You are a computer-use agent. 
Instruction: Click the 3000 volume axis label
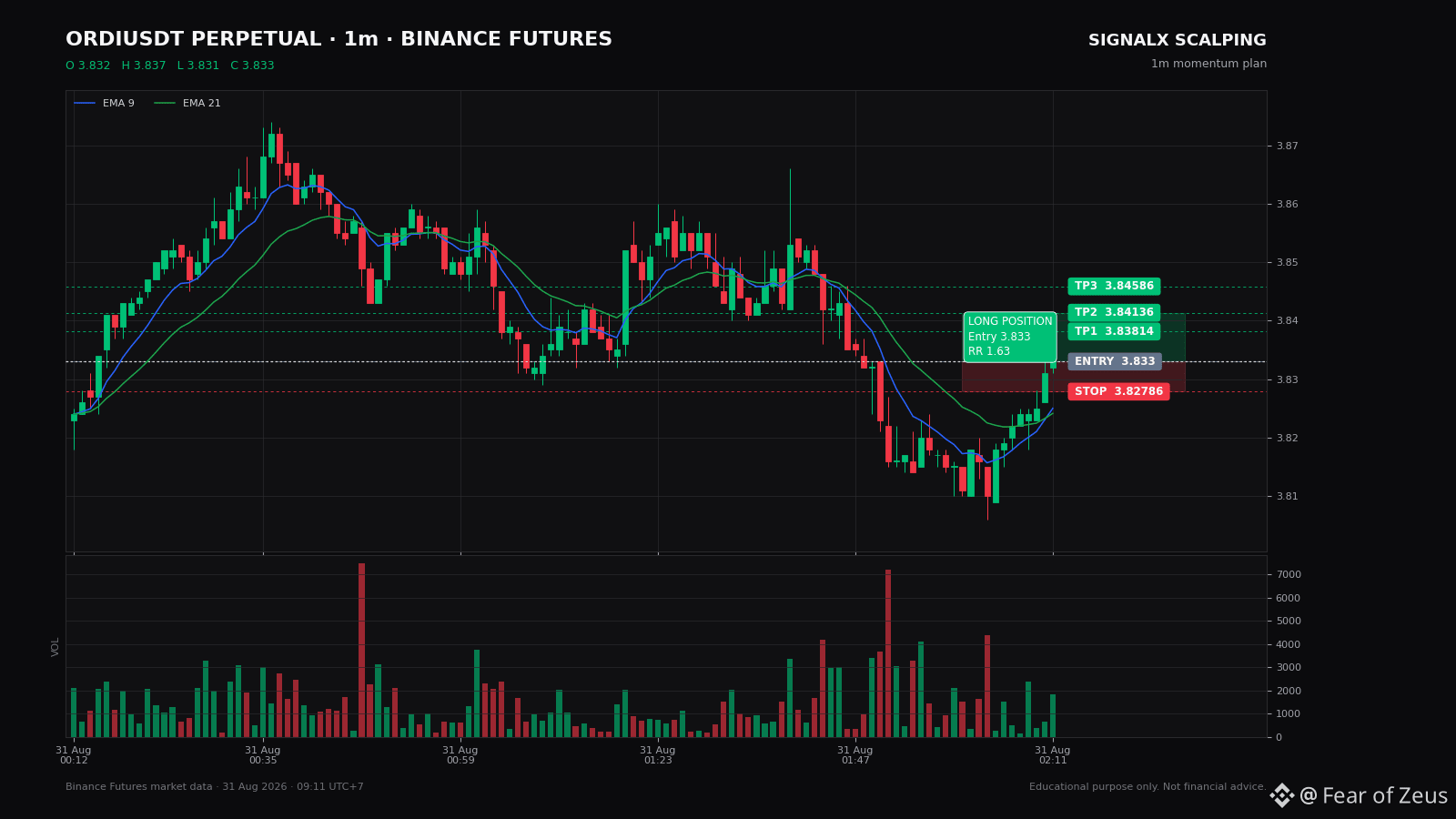point(1289,668)
